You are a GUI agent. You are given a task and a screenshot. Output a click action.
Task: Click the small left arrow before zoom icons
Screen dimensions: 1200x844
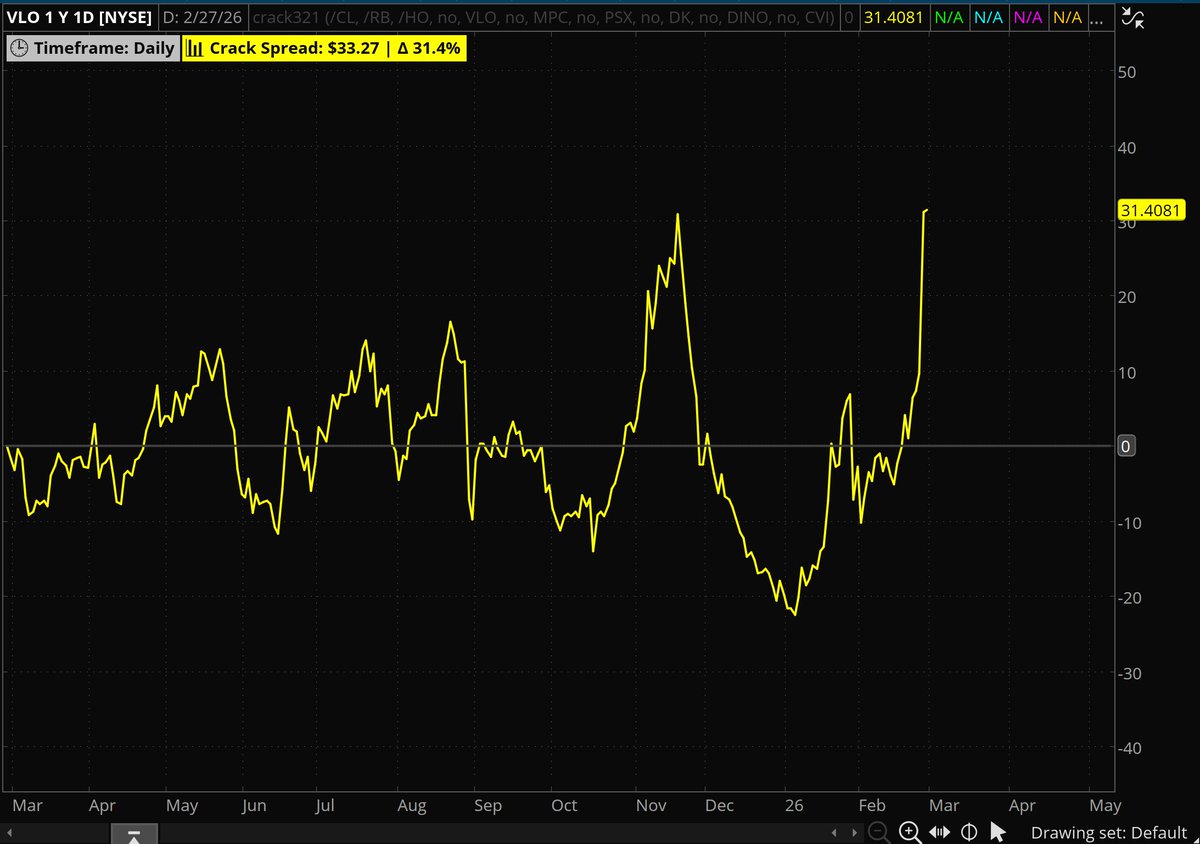(836, 832)
